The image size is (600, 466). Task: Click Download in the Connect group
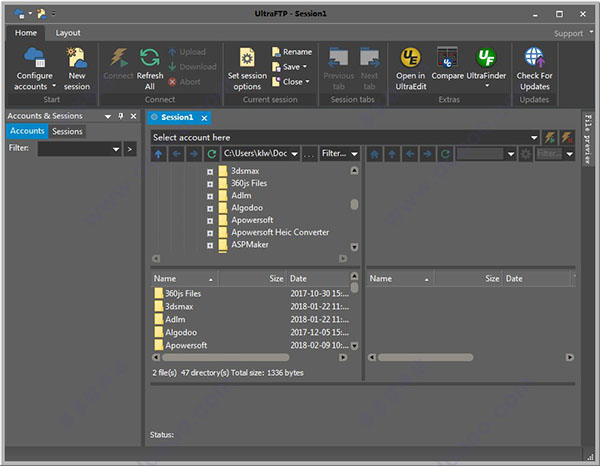[x=192, y=67]
